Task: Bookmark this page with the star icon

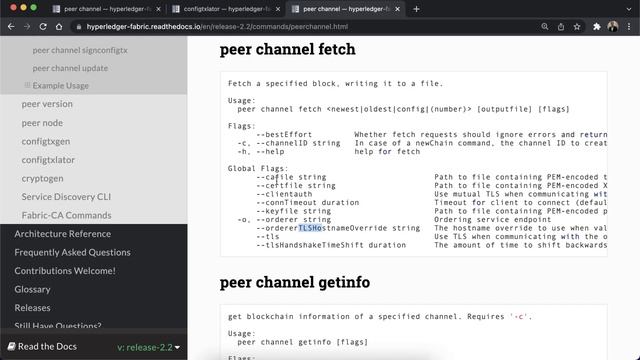Action: (x=577, y=27)
